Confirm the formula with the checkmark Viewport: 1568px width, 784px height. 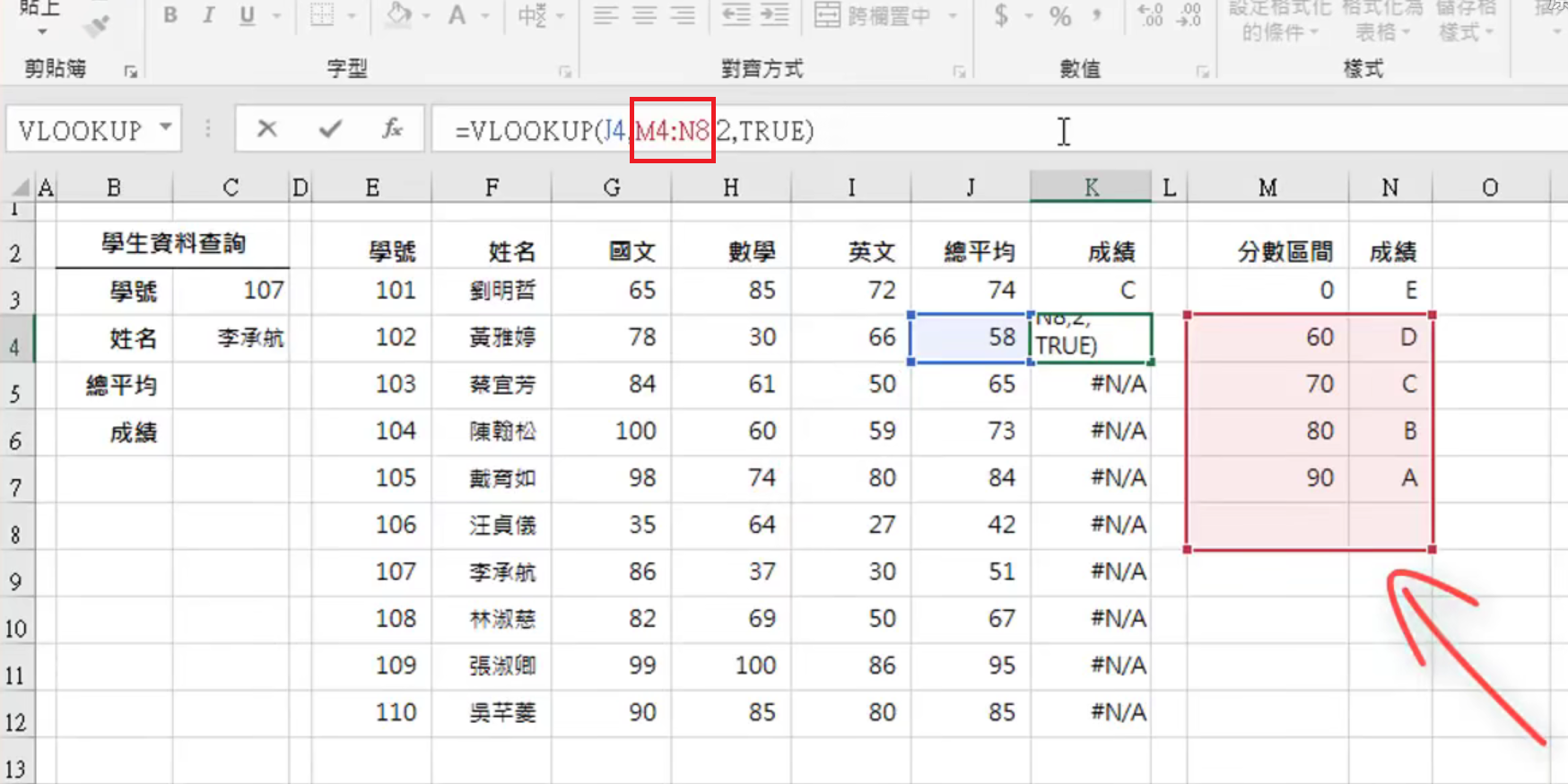[330, 129]
